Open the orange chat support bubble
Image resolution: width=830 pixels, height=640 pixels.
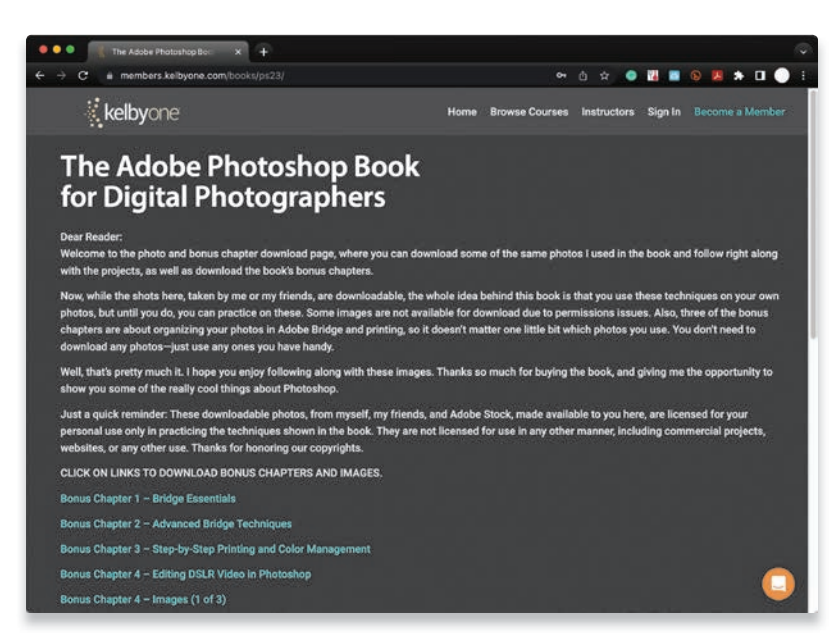778,583
